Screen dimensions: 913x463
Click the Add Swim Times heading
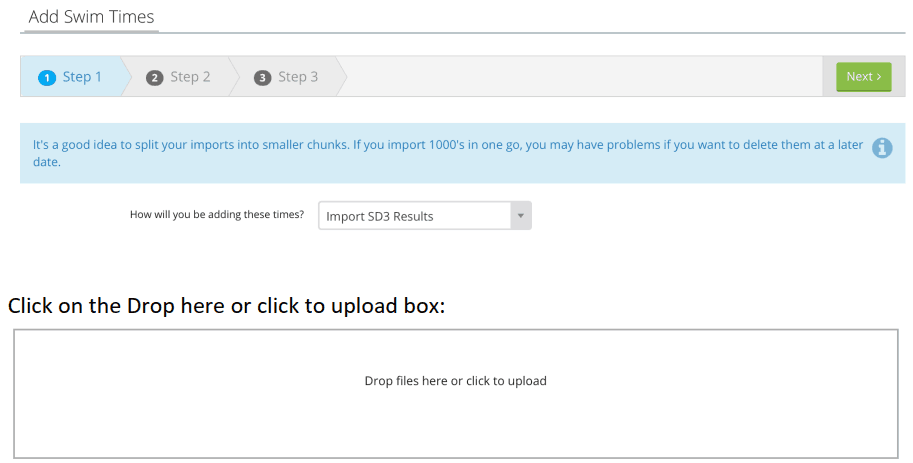[x=91, y=17]
